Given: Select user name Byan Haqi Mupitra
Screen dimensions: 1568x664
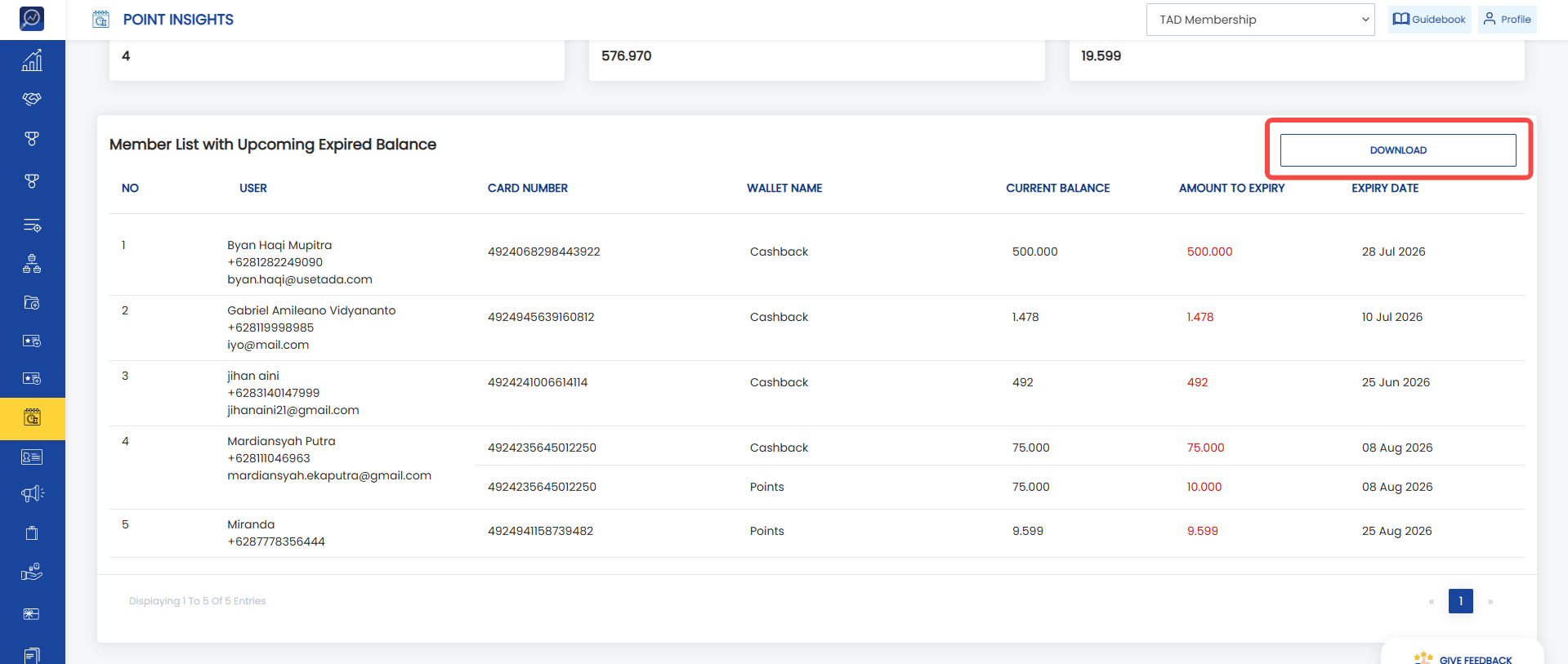Looking at the screenshot, I should pyautogui.click(x=279, y=245).
